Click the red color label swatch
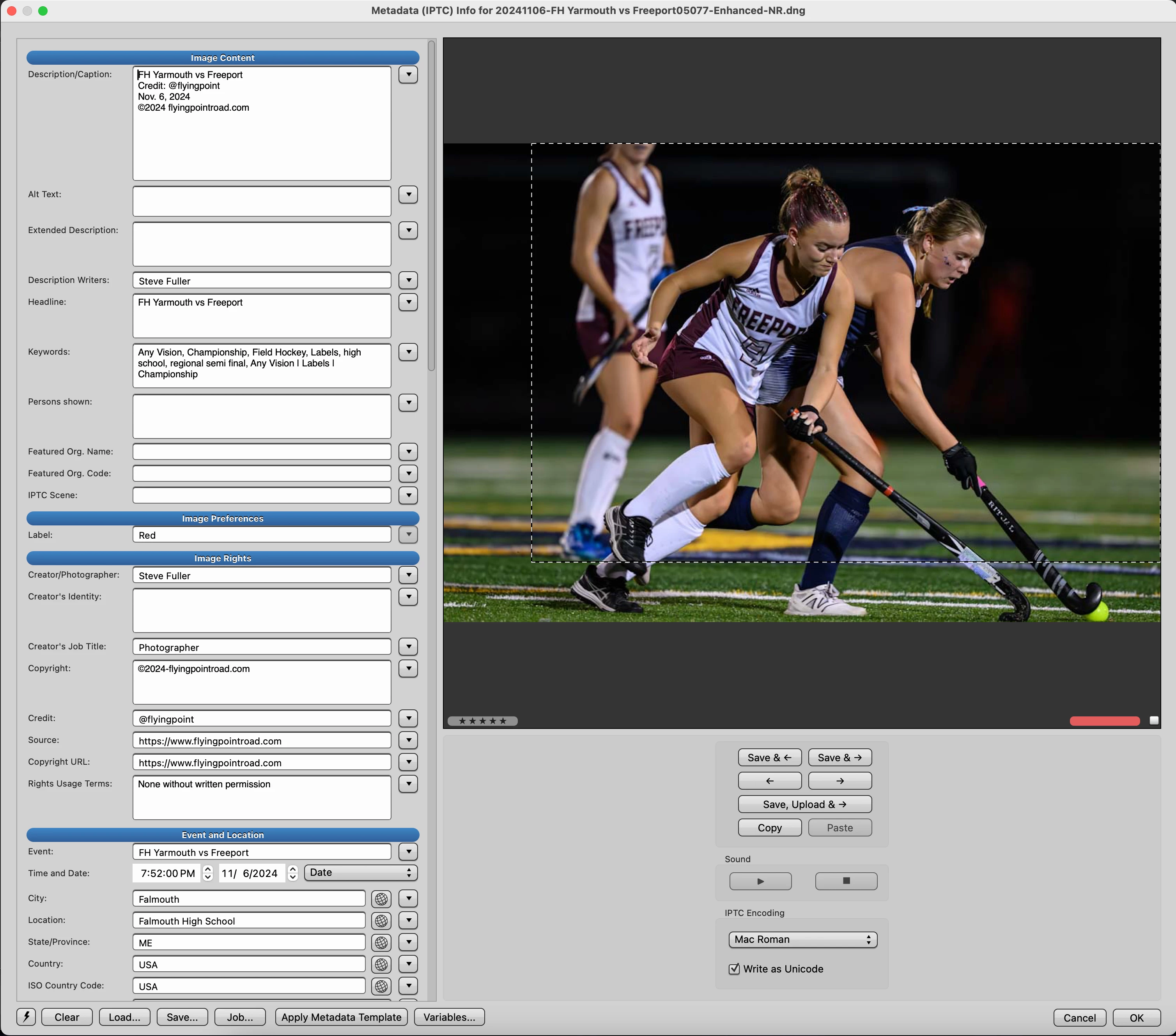This screenshot has width=1176, height=1036. [1104, 721]
